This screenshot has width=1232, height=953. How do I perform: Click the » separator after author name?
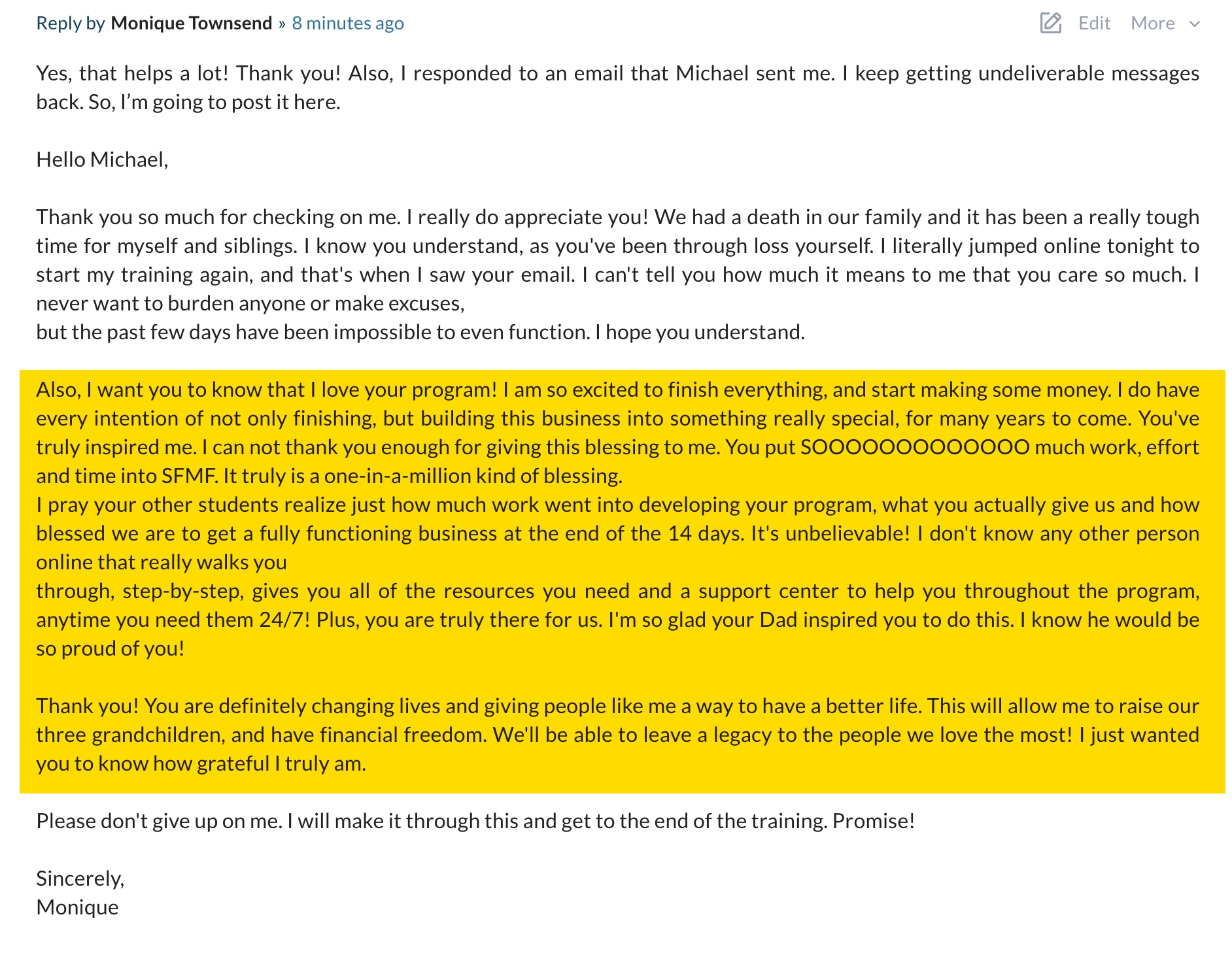point(282,24)
